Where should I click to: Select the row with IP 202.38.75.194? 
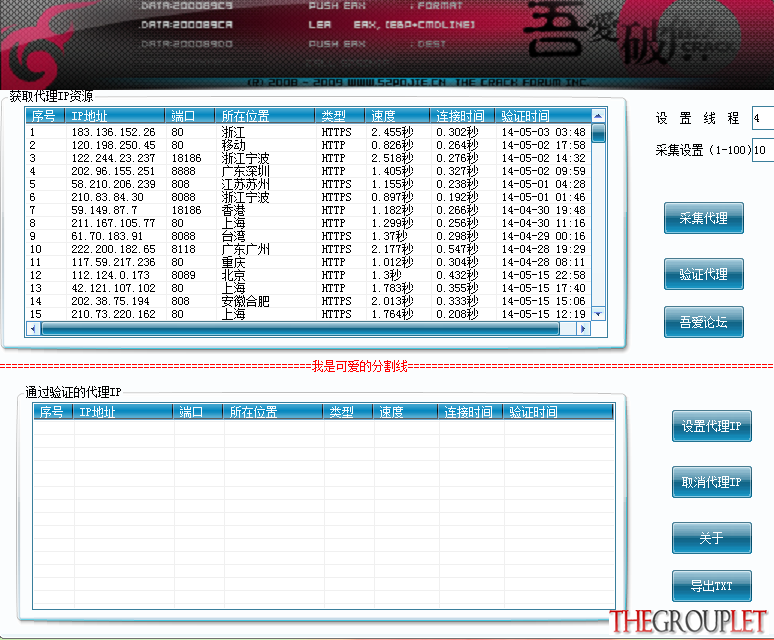309,301
